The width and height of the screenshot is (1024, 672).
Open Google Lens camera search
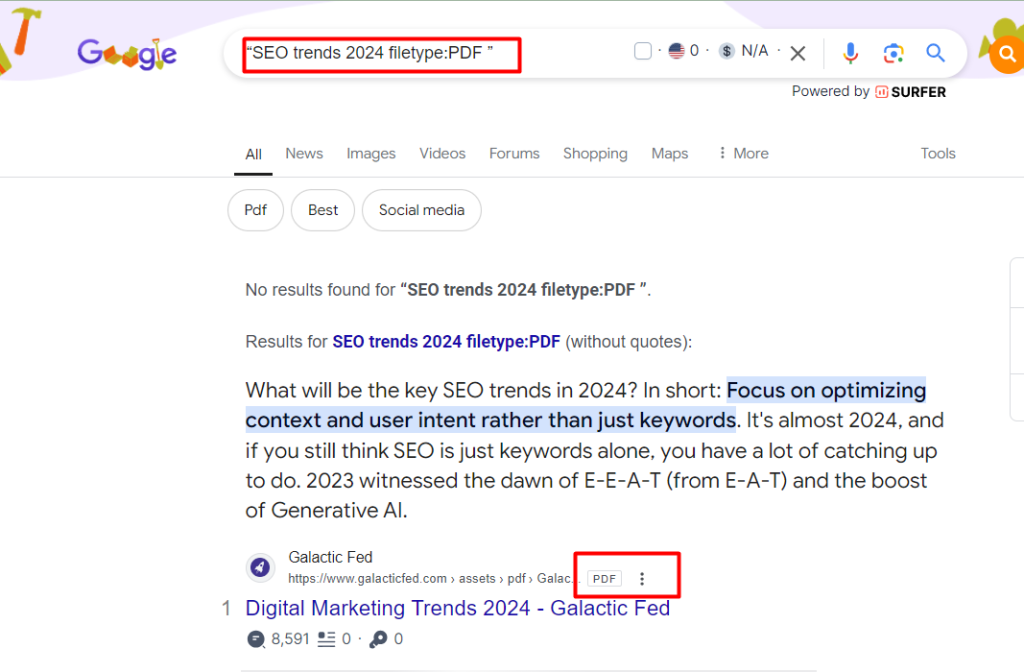point(893,53)
